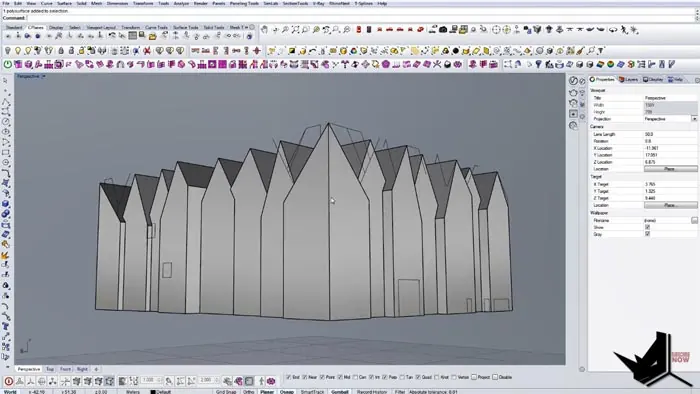700x394 pixels.
Task: Toggle the End osnap checkbox
Action: pos(288,377)
